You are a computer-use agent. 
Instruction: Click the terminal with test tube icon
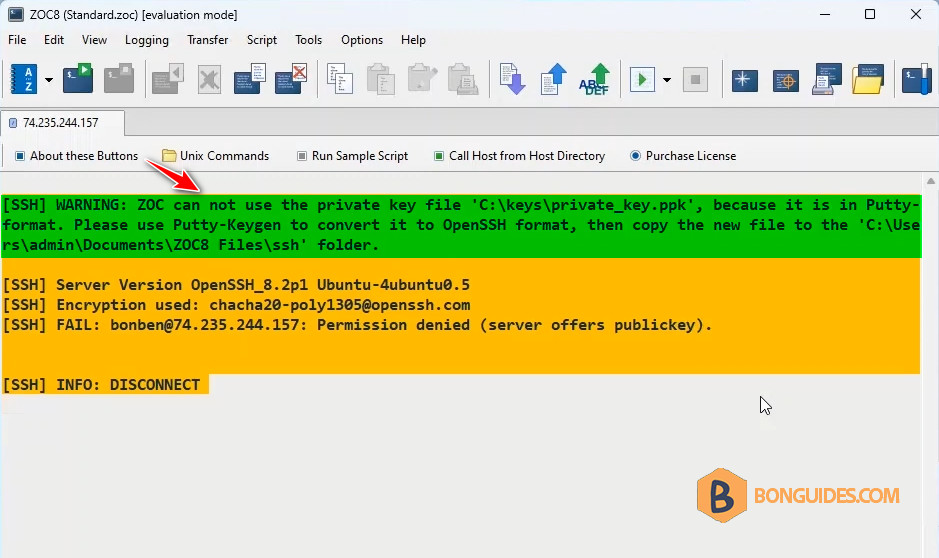coord(917,79)
